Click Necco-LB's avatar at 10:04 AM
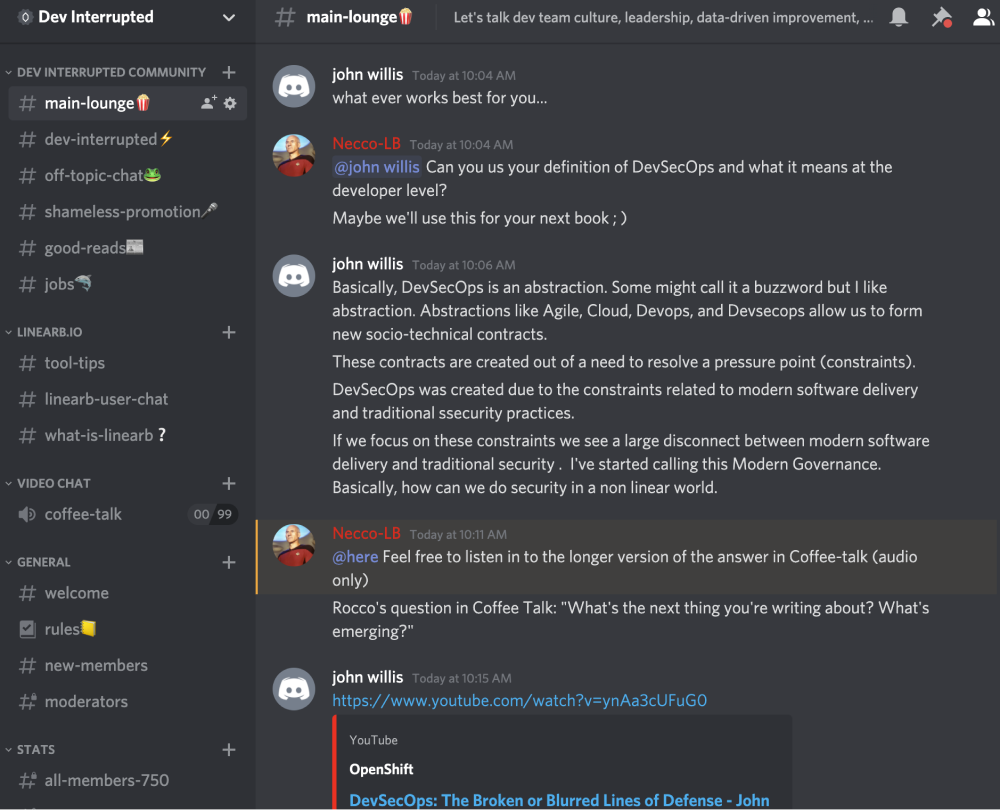The image size is (1000, 810). [x=295, y=155]
